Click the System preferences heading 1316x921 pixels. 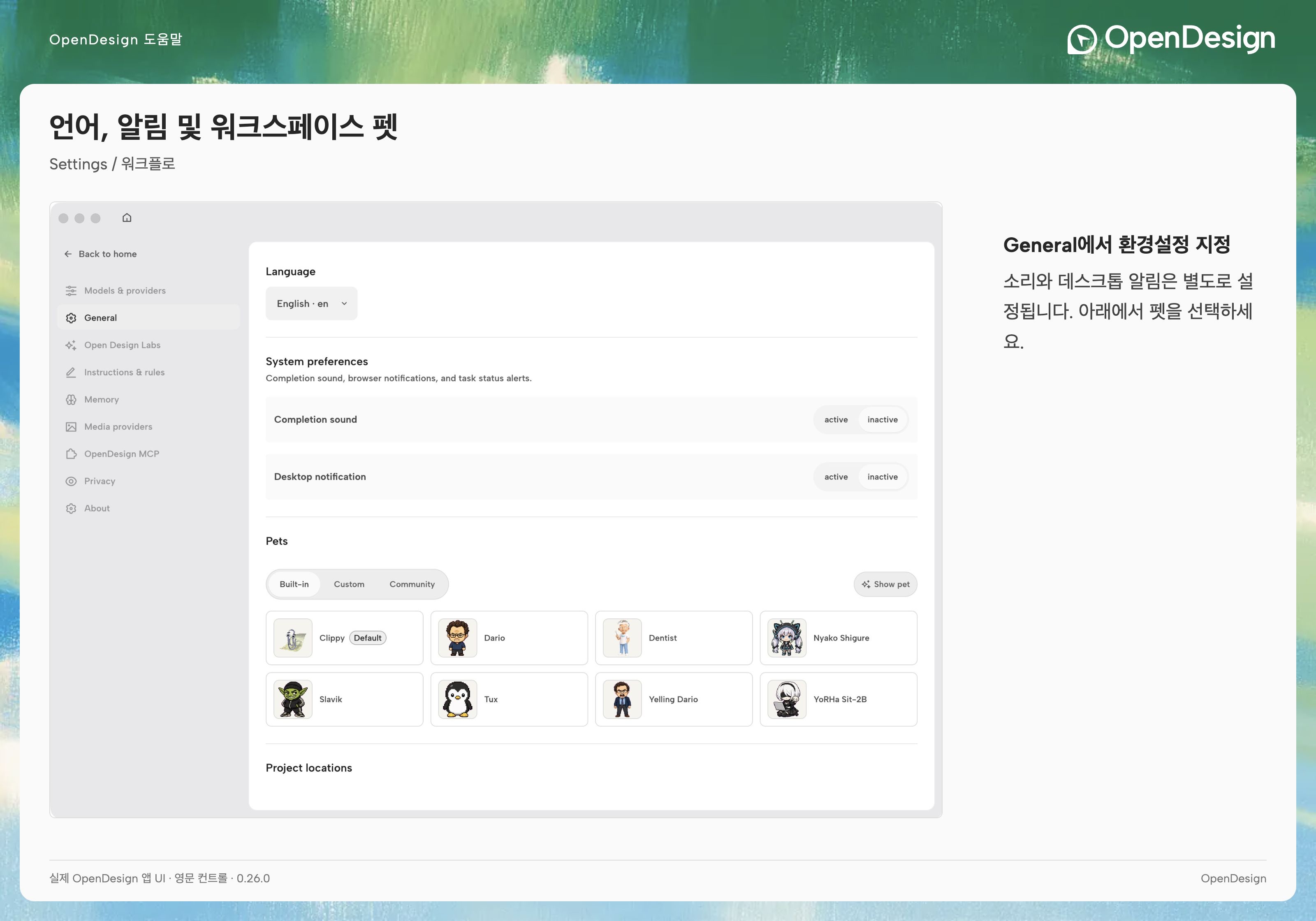pyautogui.click(x=317, y=362)
